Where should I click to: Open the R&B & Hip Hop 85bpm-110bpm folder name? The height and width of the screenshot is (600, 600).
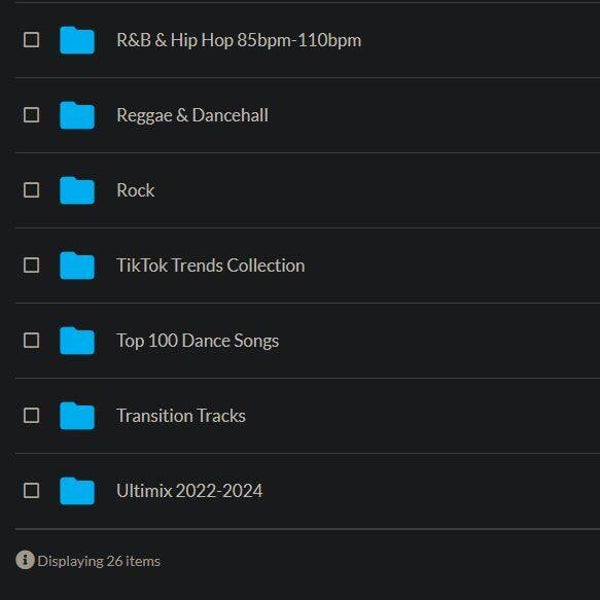tap(238, 40)
